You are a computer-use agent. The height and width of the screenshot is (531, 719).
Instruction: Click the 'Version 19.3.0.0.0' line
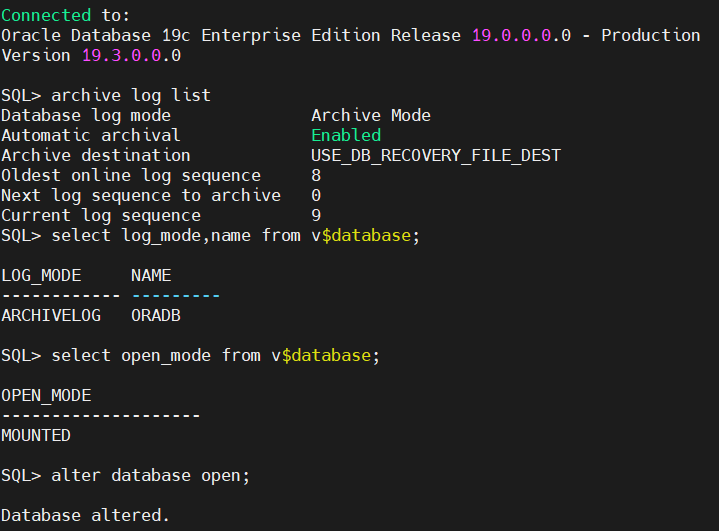pos(91,55)
